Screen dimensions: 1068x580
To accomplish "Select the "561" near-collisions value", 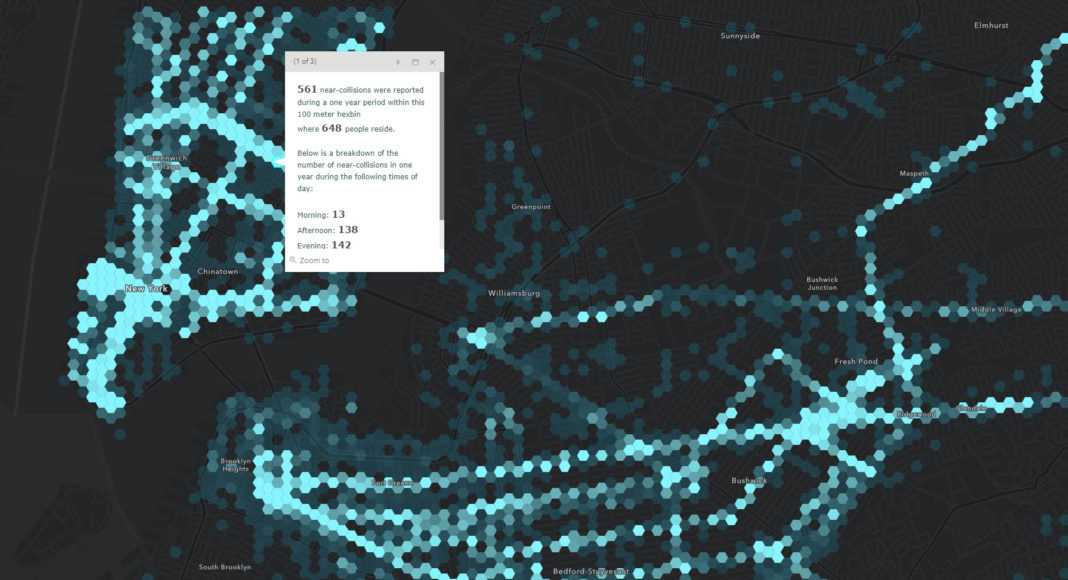I will pos(307,89).
